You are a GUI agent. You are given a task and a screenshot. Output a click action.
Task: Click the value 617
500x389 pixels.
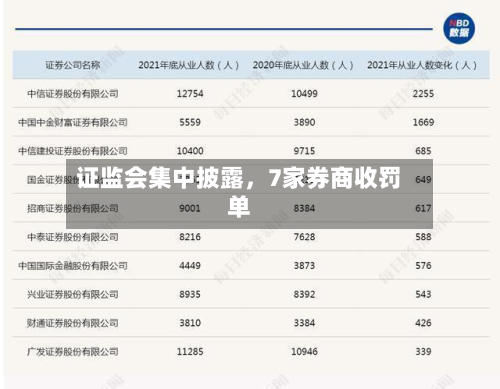coord(423,208)
